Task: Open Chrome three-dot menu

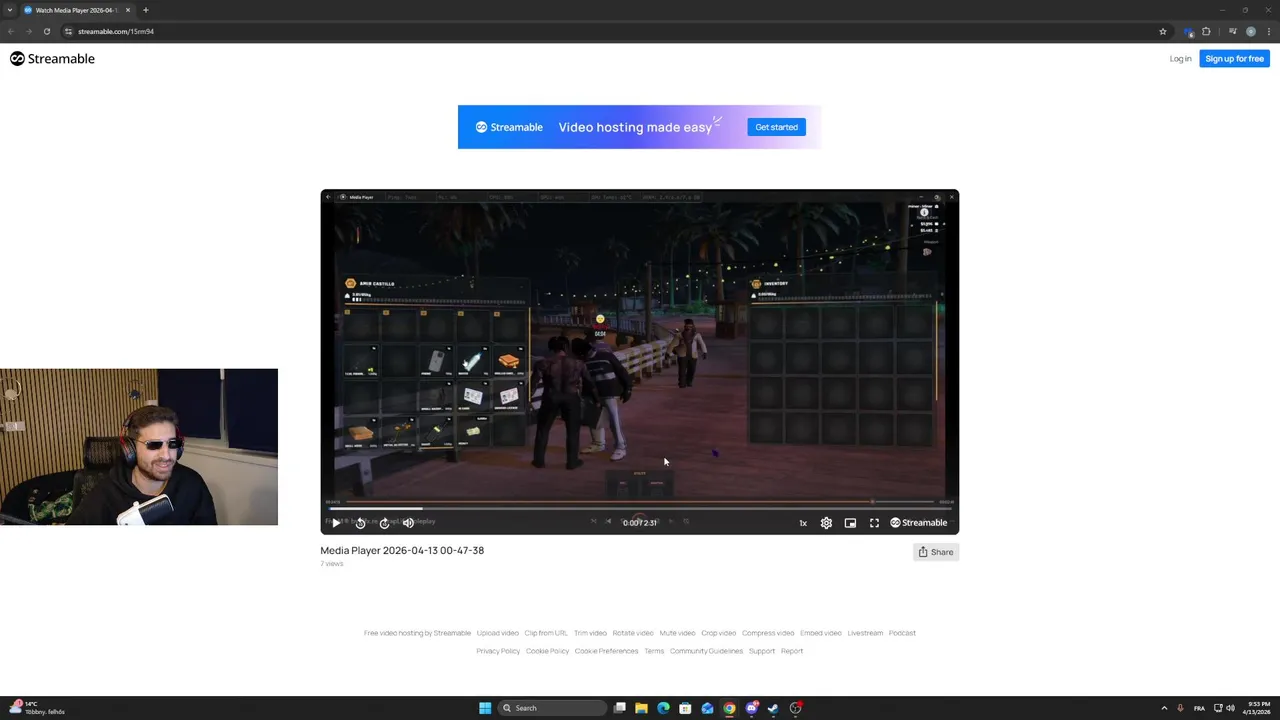Action: [1268, 31]
